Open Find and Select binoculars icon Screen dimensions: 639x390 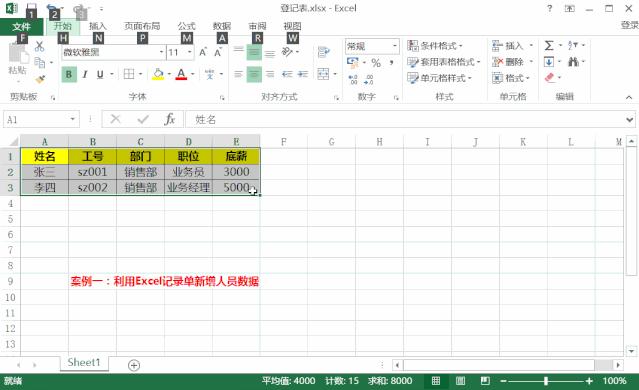coord(574,62)
